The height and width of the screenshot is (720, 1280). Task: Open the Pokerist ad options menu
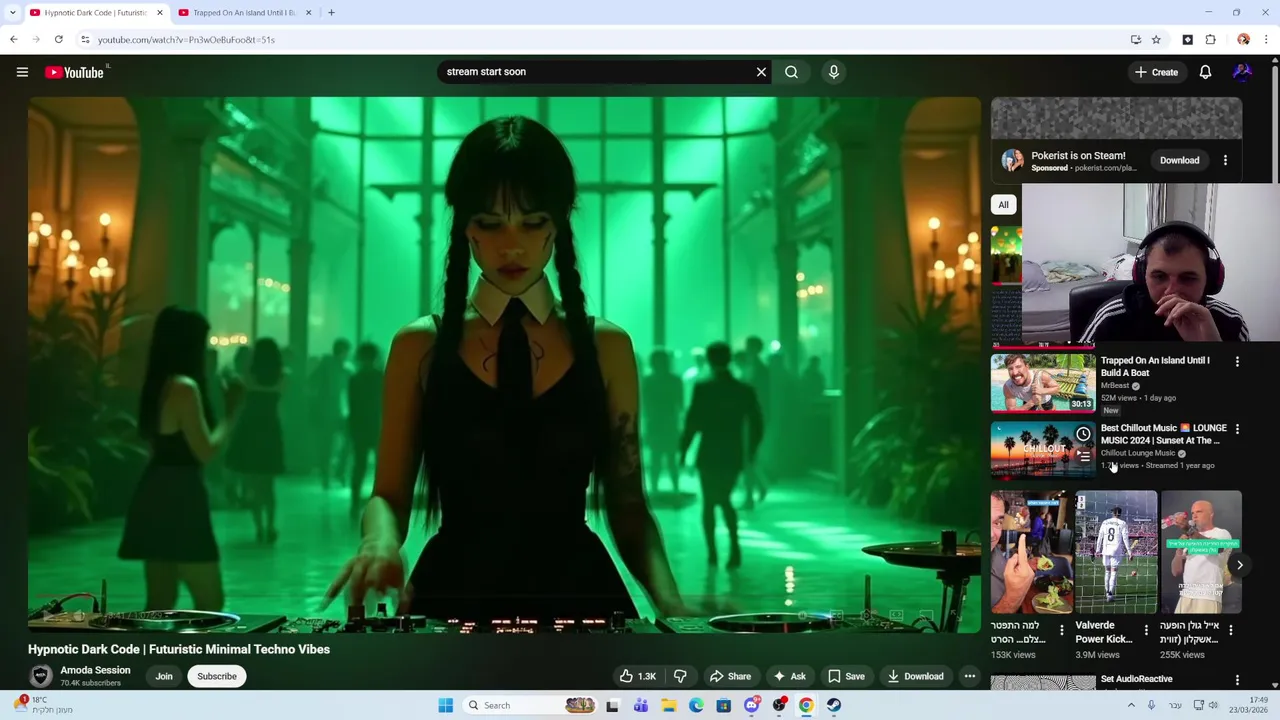pyautogui.click(x=1225, y=160)
